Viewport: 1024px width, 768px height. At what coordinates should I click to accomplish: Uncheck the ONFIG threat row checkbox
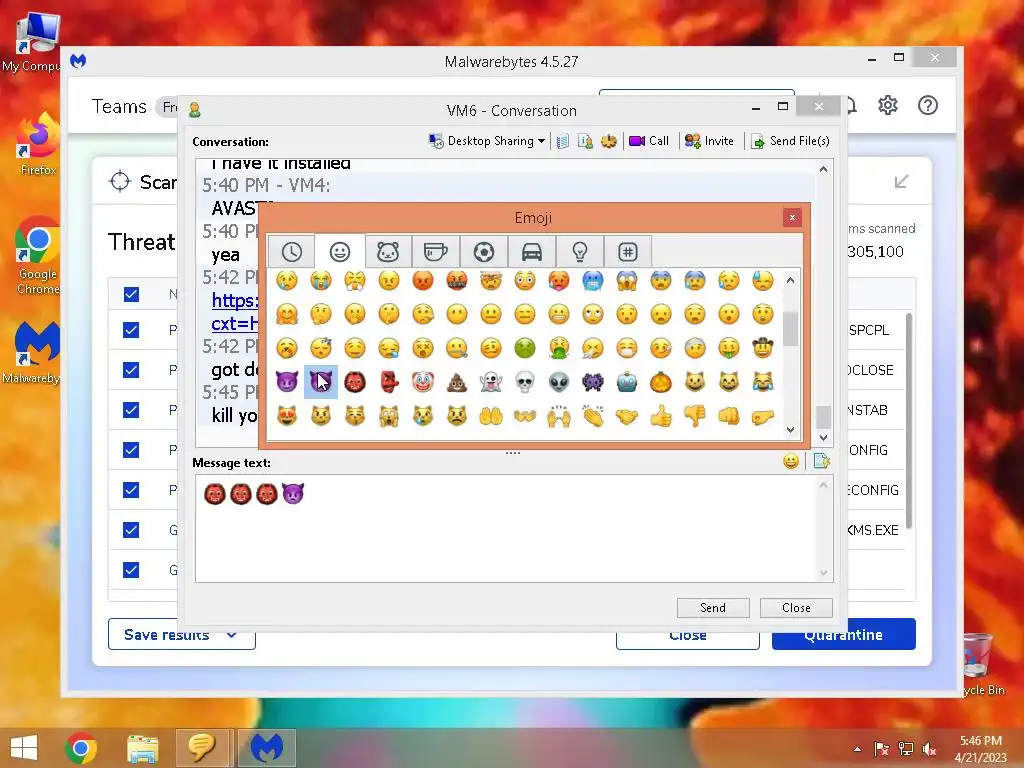pos(131,450)
